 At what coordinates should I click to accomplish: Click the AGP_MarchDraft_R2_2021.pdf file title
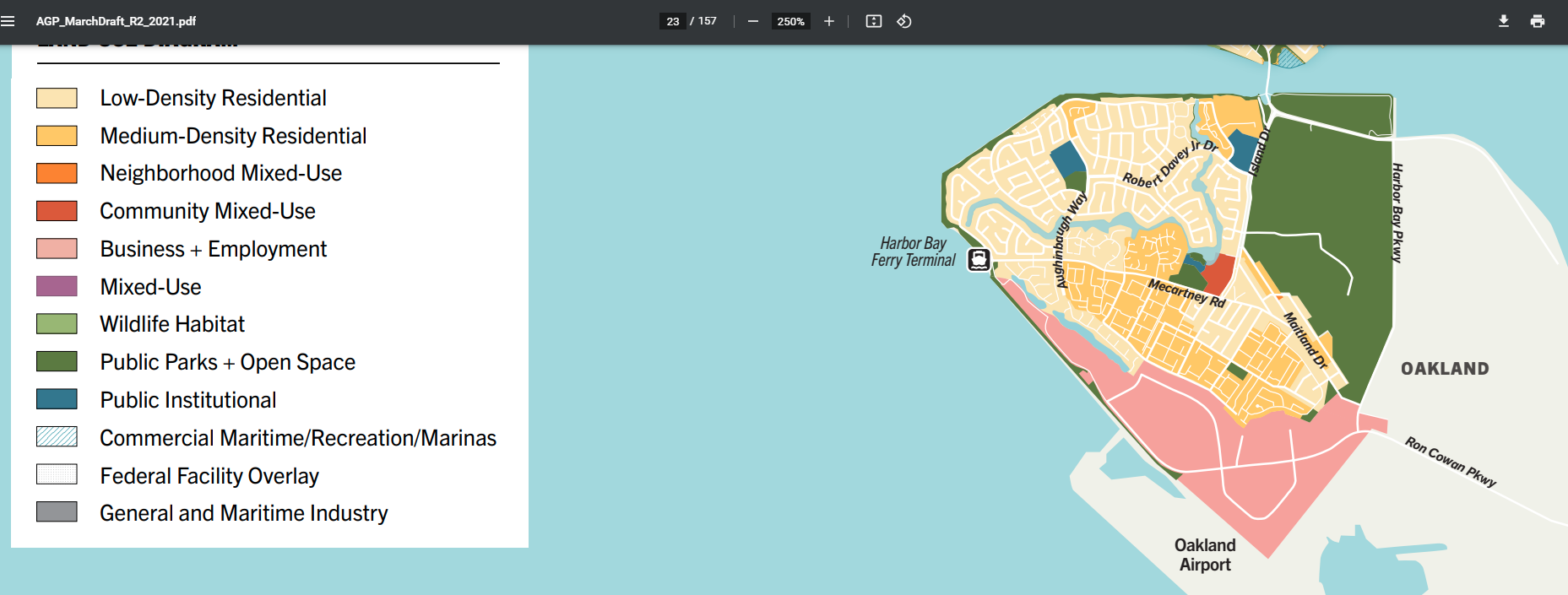coord(117,21)
